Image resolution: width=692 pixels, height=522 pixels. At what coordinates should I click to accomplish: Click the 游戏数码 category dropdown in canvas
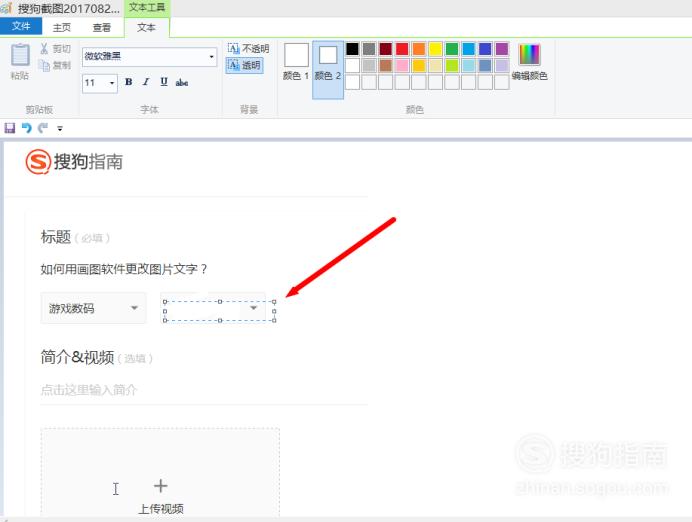pos(93,308)
